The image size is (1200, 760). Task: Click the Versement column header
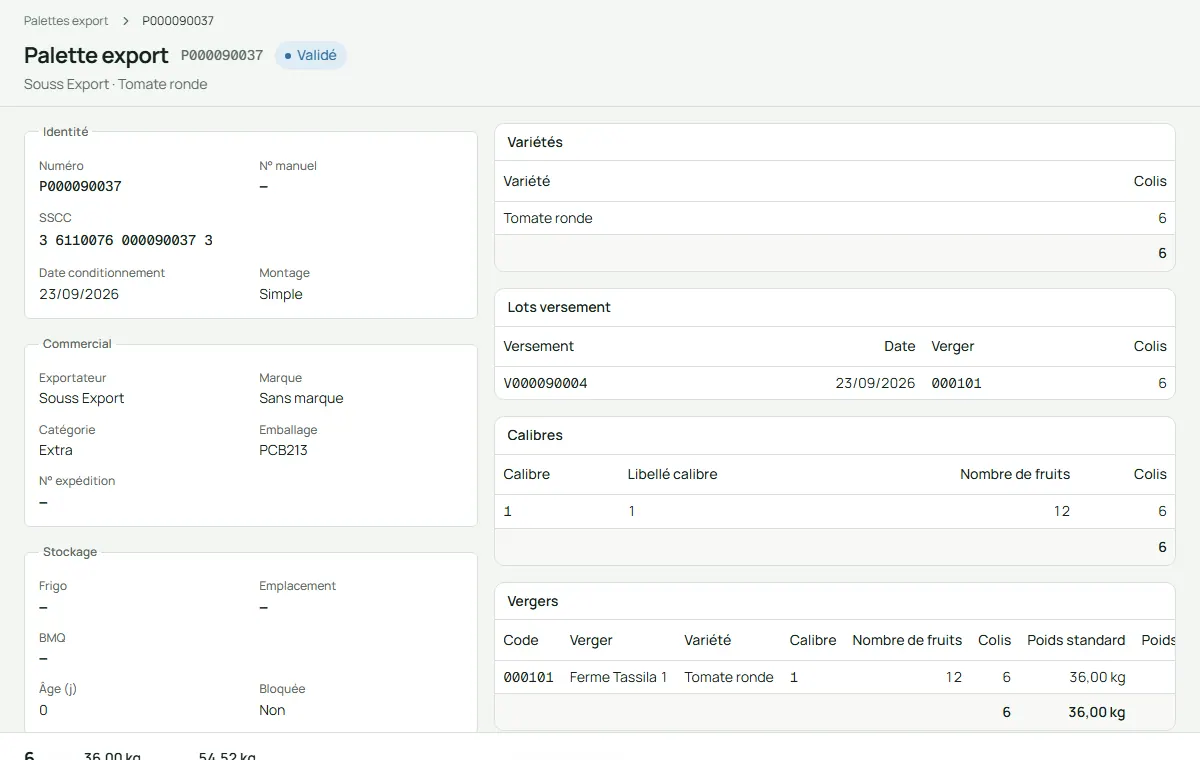(x=539, y=346)
